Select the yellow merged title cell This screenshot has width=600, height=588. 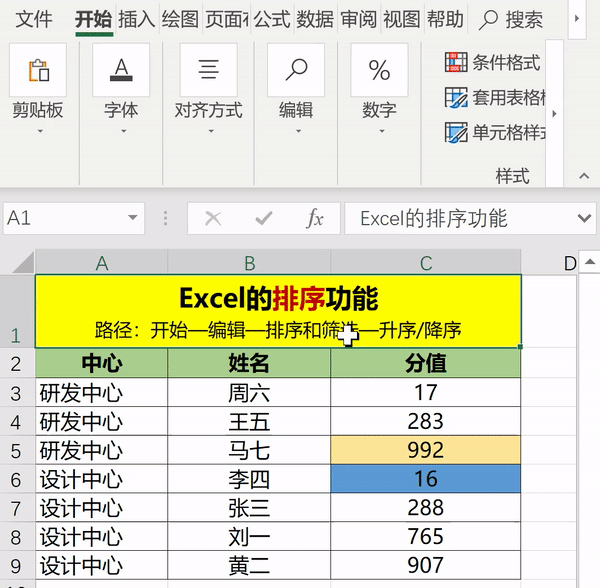(278, 311)
